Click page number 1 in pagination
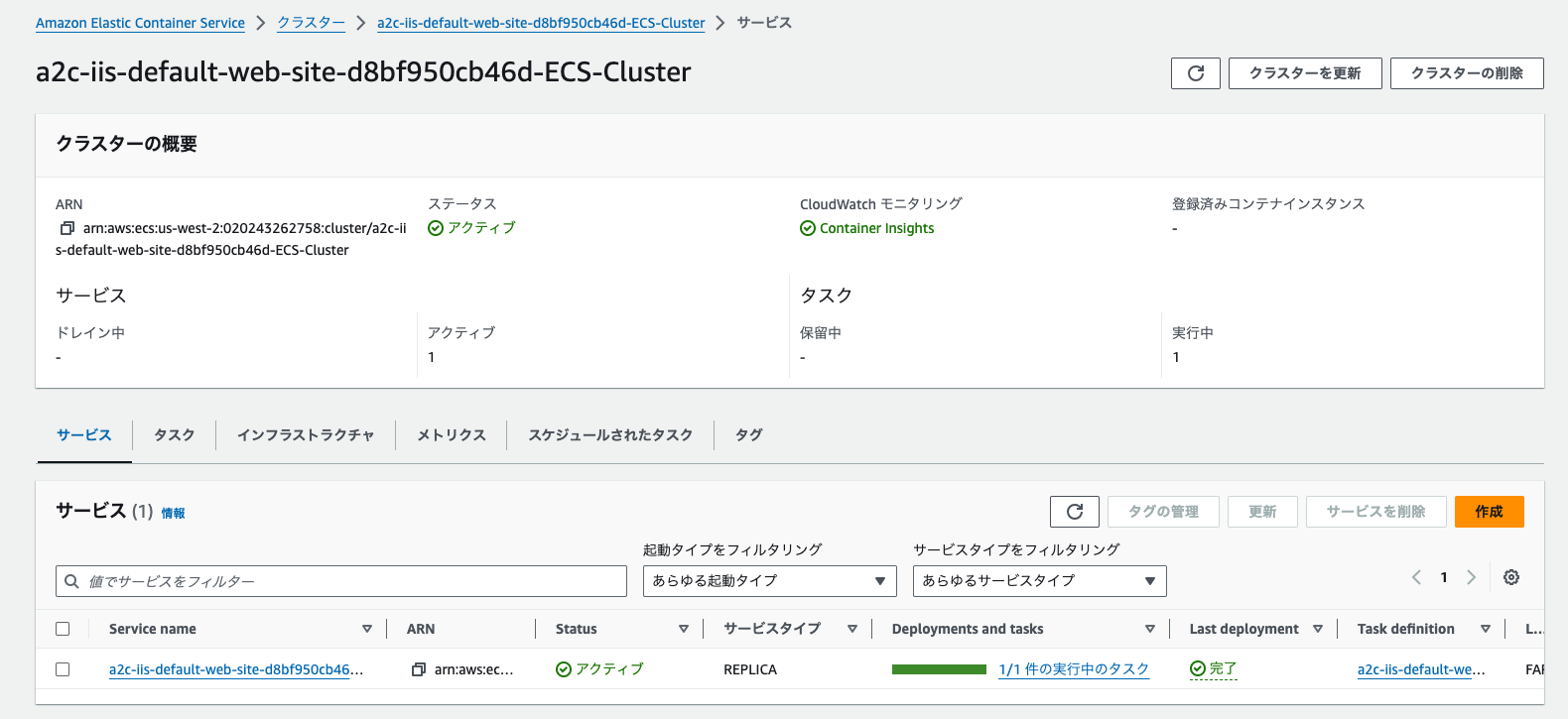This screenshot has height=719, width=1568. tap(1444, 577)
